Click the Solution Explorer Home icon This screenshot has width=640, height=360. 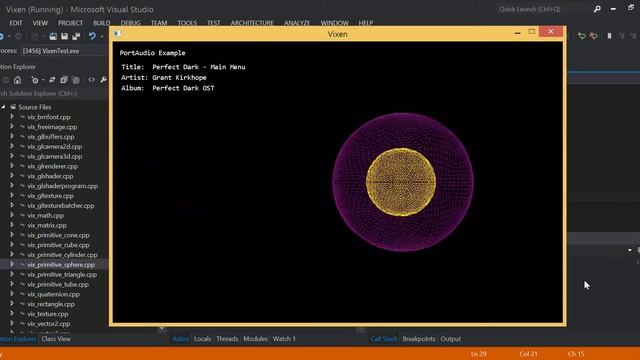pyautogui.click(x=17, y=80)
